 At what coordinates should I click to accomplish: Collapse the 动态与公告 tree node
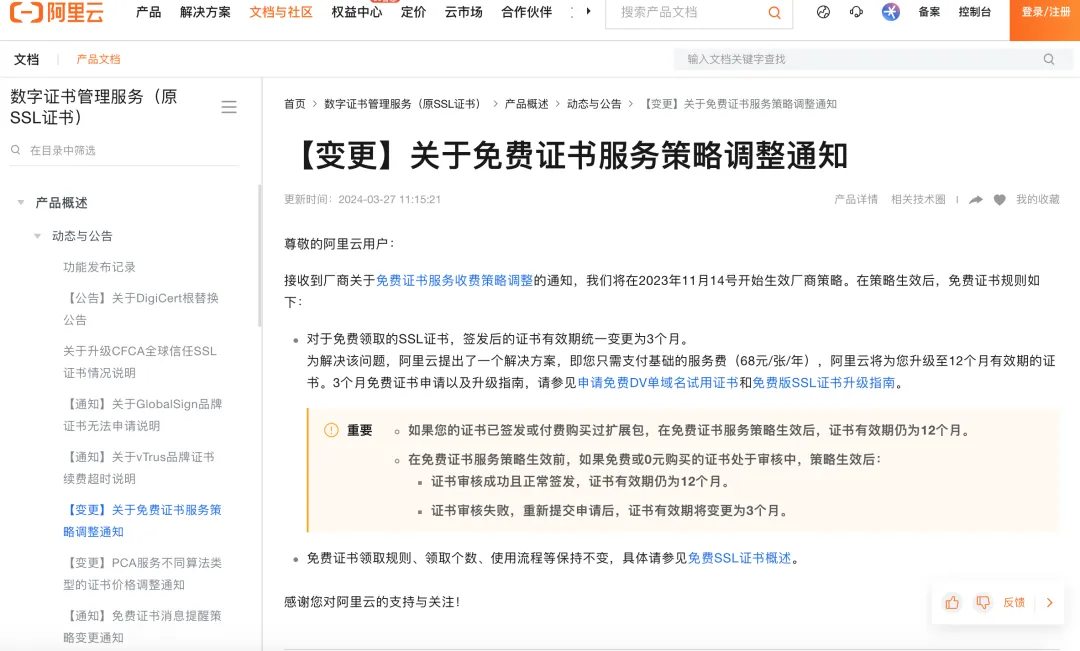point(37,236)
